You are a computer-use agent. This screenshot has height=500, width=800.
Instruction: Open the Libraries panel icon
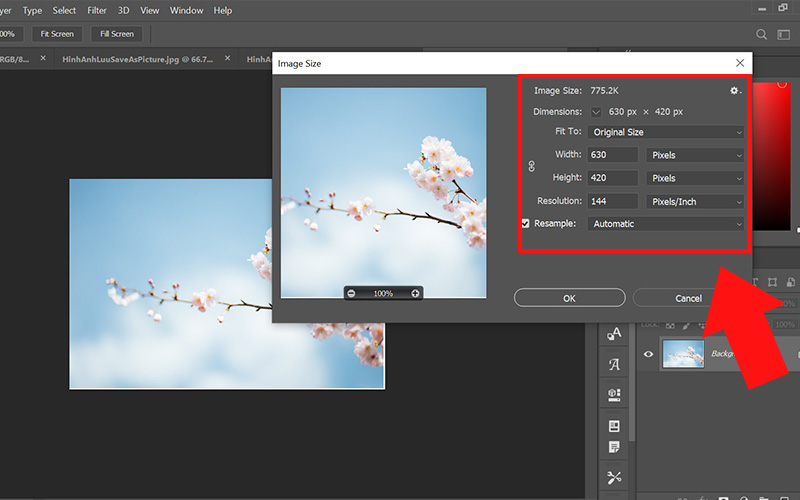coord(614,394)
